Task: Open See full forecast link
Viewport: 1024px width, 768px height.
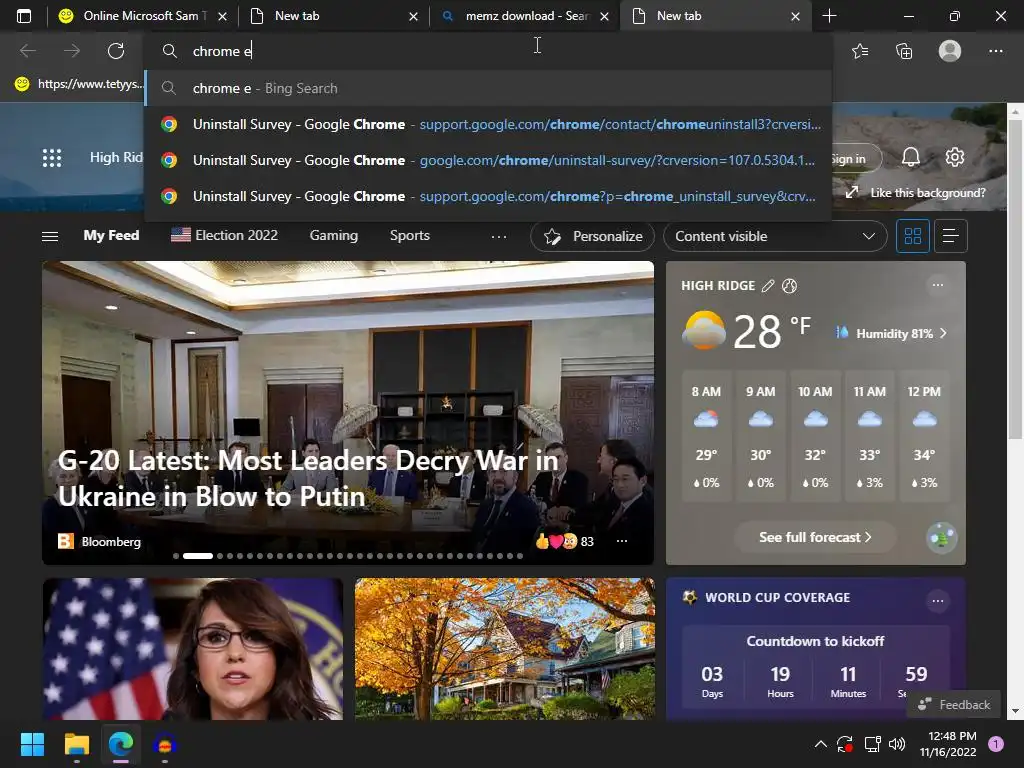Action: (815, 537)
